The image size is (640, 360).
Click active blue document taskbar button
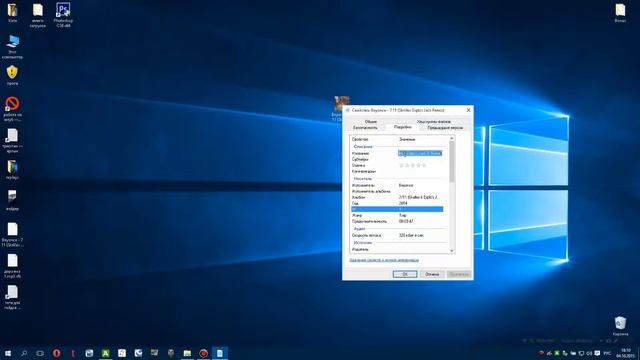point(220,353)
